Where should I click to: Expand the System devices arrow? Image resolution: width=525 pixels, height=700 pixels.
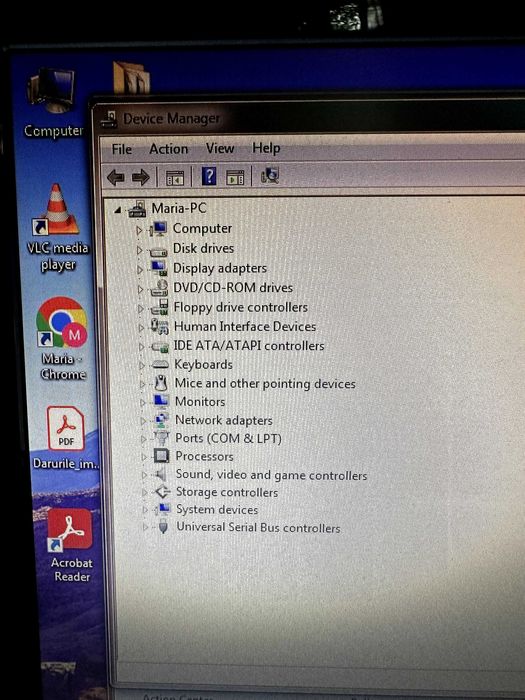(x=145, y=509)
